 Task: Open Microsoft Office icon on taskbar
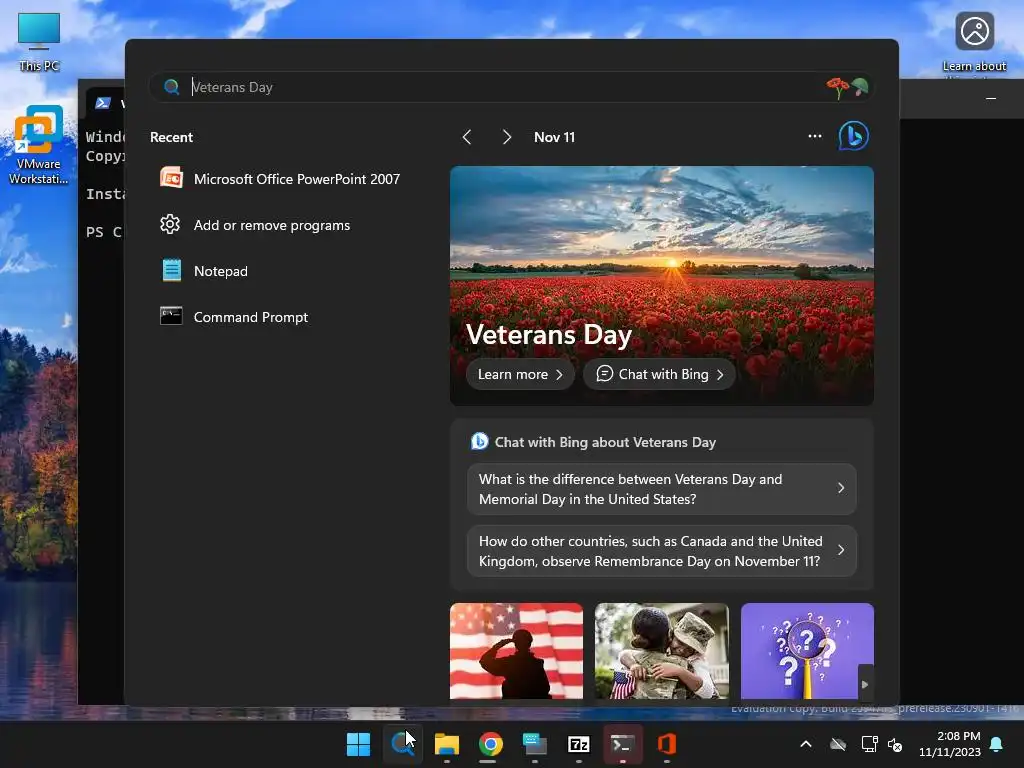[666, 744]
